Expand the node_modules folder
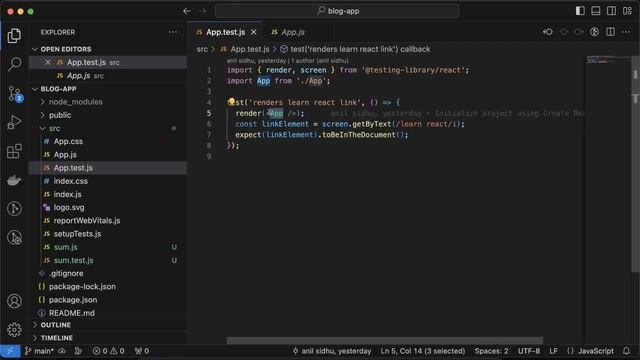The width and height of the screenshot is (640, 360). pyautogui.click(x=108, y=102)
